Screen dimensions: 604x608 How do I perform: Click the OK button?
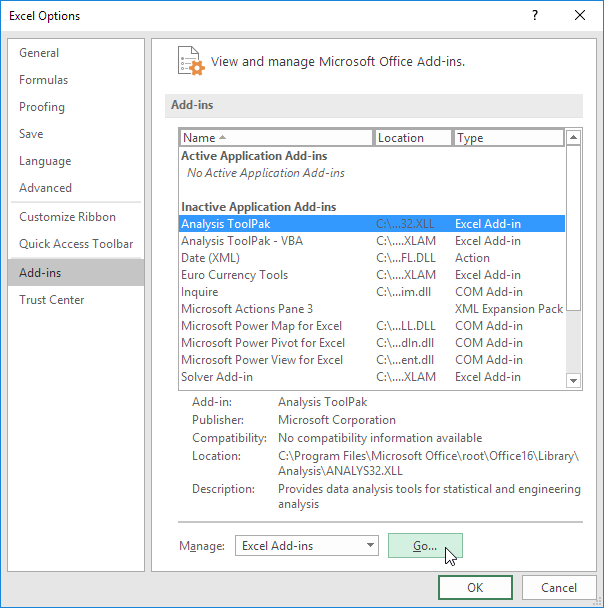tap(475, 587)
